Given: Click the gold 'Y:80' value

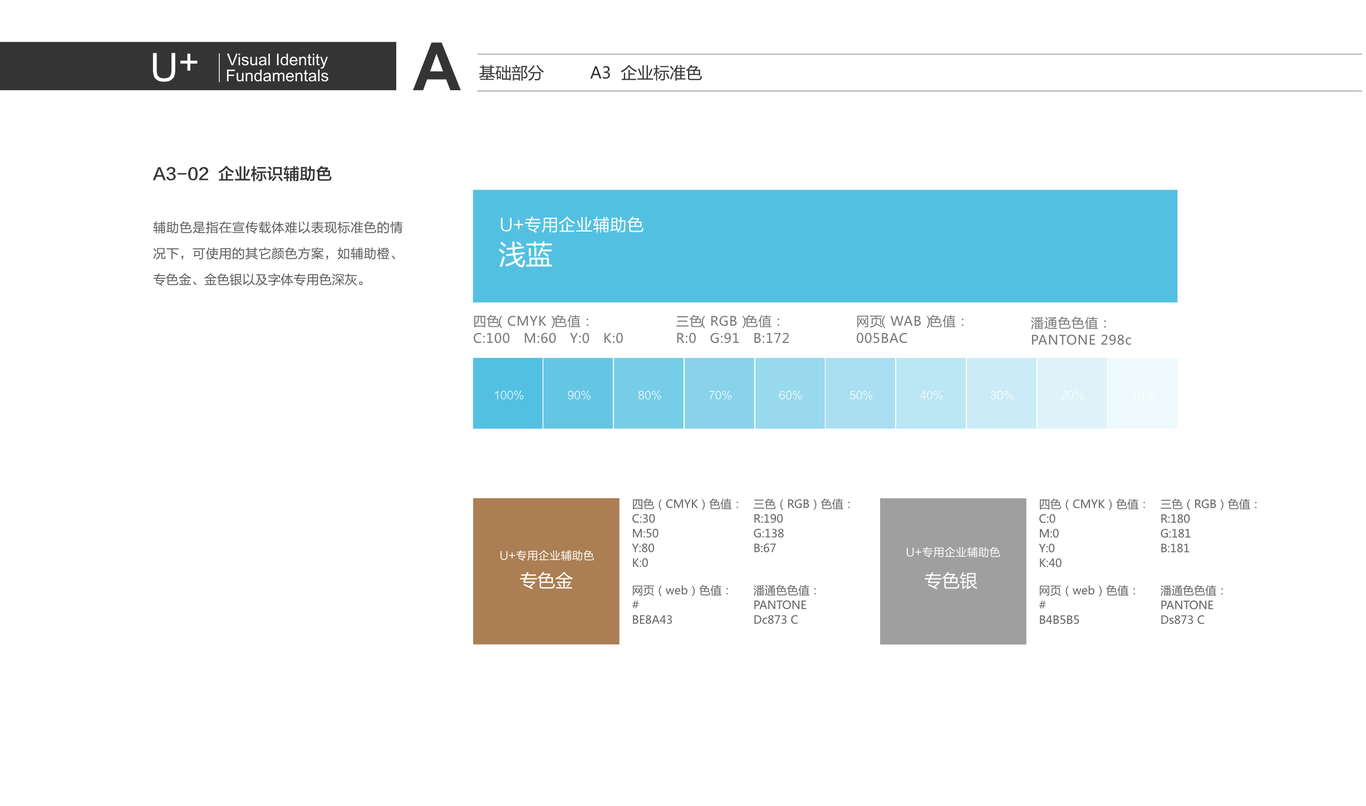Looking at the screenshot, I should tap(644, 548).
